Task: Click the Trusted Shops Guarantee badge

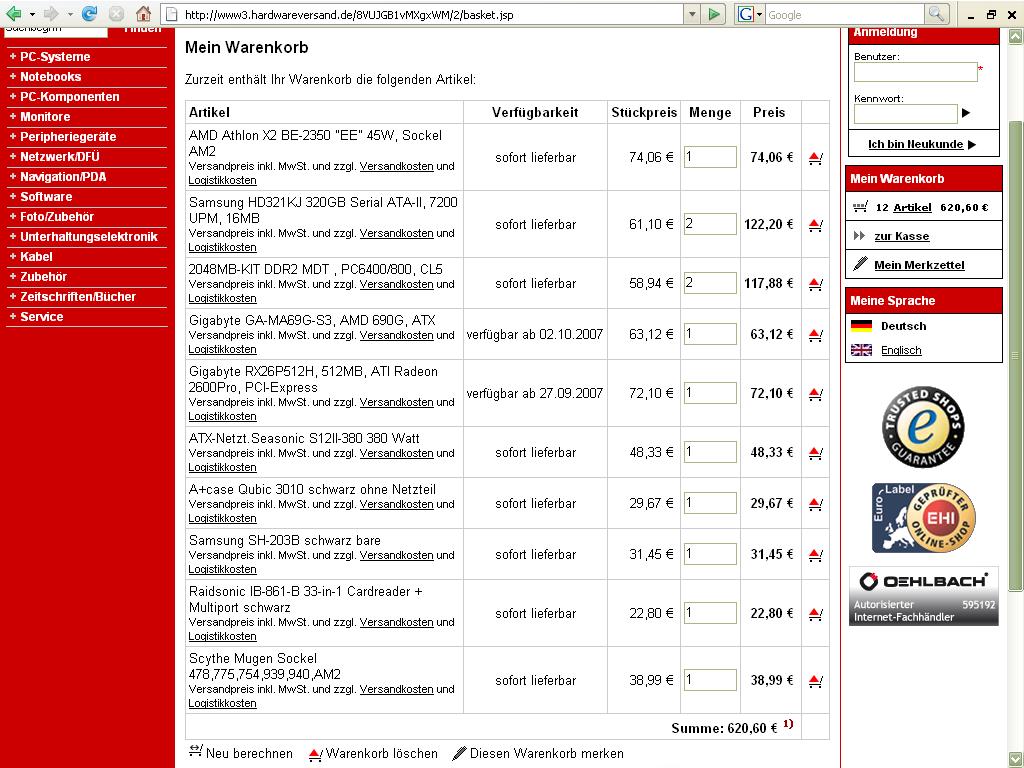Action: pyautogui.click(x=923, y=426)
